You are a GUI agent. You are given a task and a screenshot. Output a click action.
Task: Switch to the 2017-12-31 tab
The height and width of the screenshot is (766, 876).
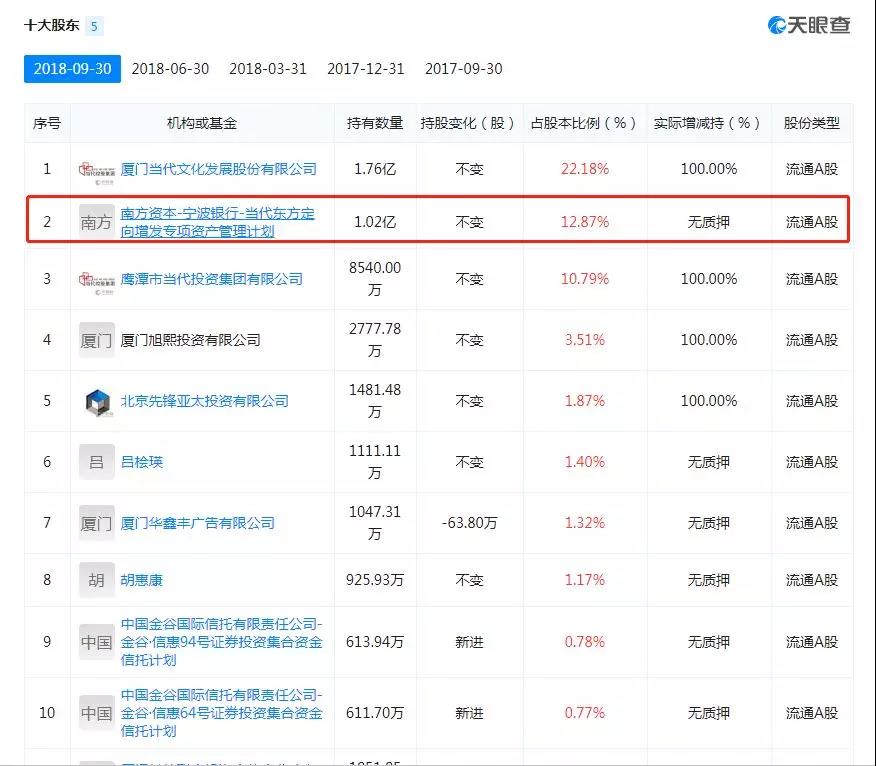[365, 69]
